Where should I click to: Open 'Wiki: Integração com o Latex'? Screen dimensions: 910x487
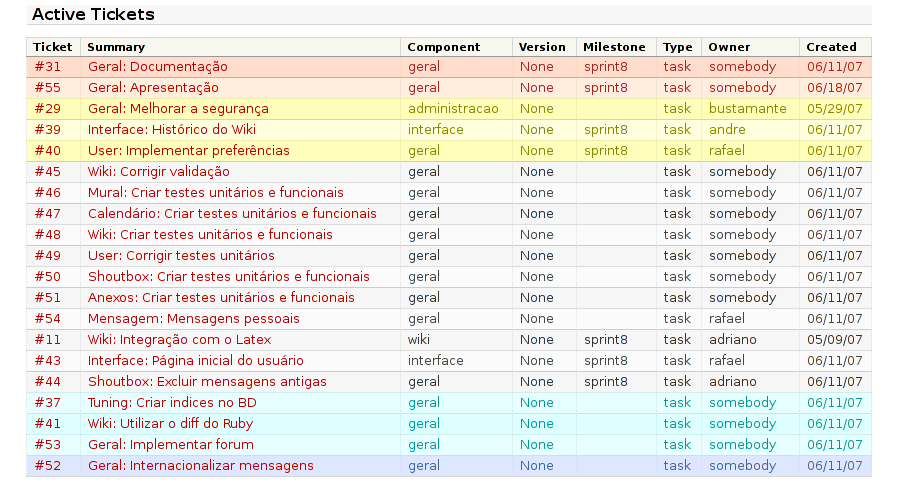tap(179, 340)
